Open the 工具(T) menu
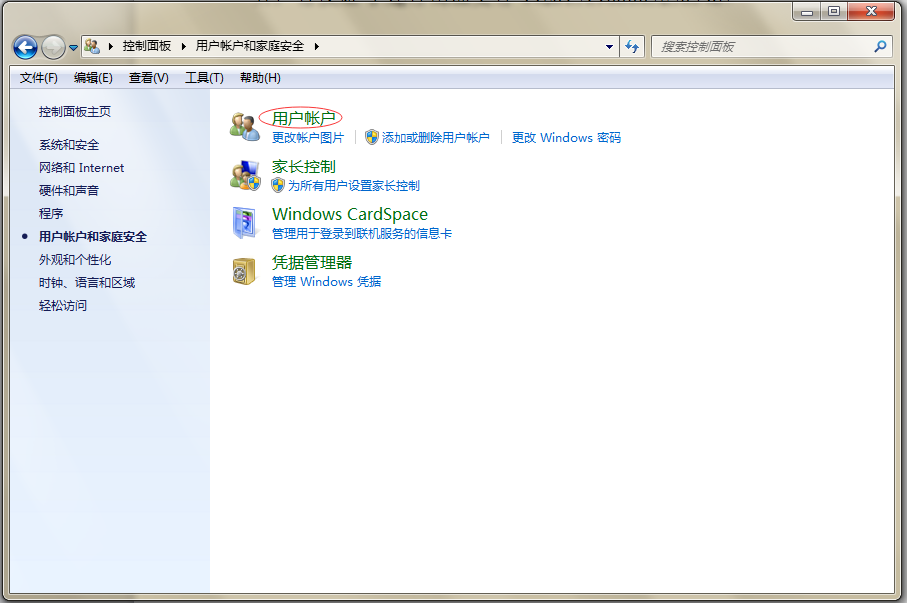Screen dimensions: 907x603 pyautogui.click(x=204, y=78)
